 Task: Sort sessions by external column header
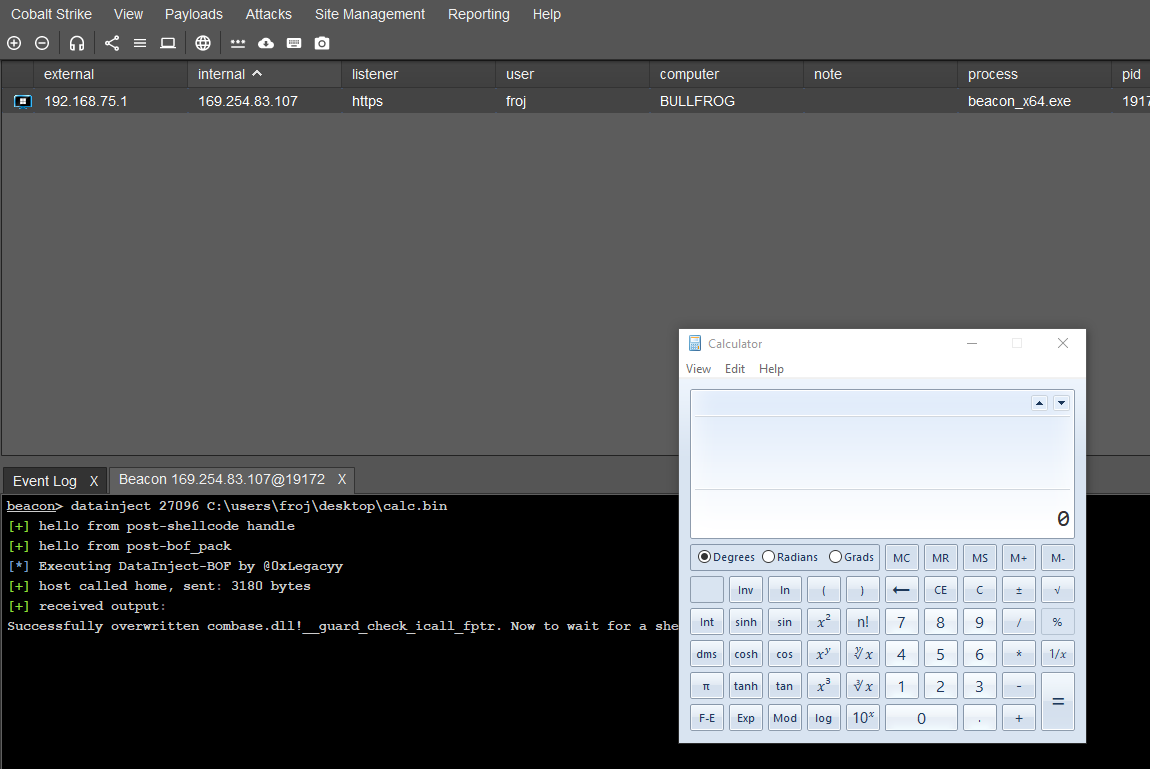pos(110,74)
